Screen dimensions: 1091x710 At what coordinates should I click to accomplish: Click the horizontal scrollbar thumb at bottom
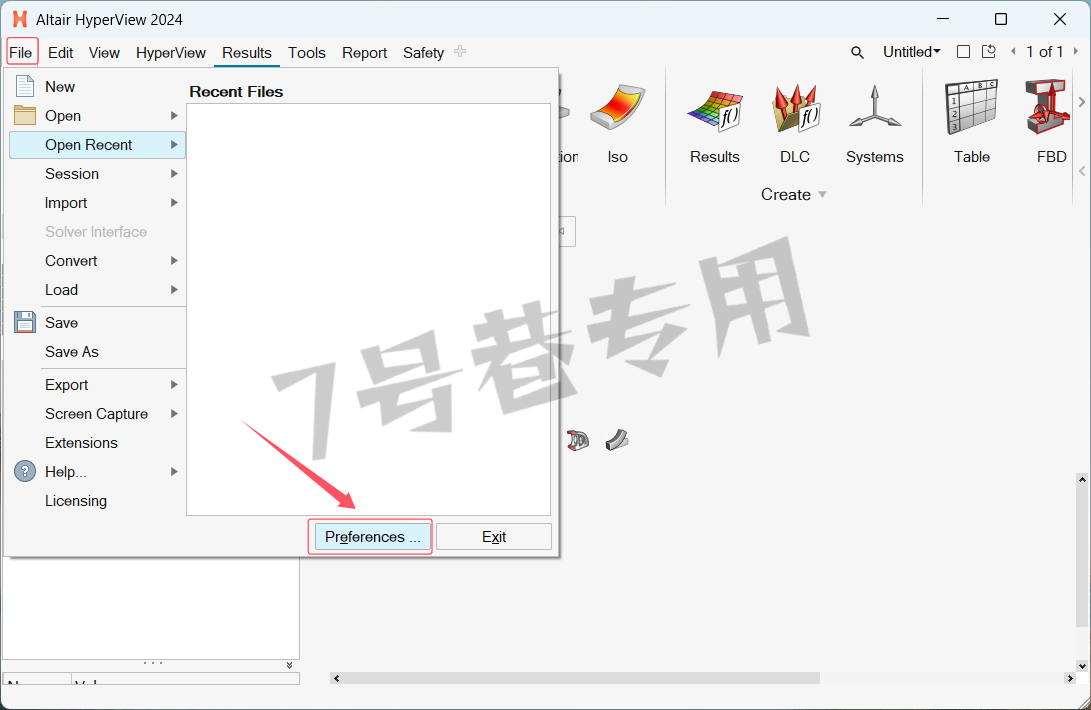pyautogui.click(x=582, y=678)
